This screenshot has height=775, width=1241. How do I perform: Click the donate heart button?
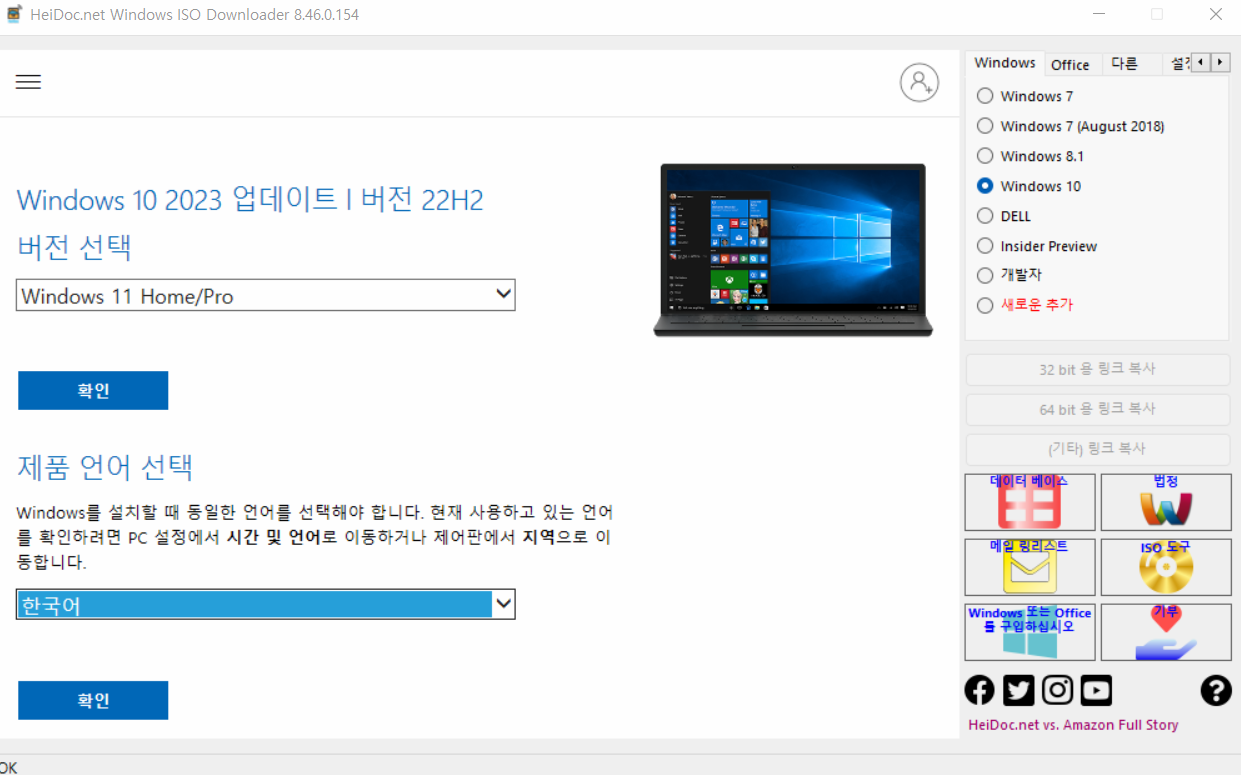(1166, 632)
